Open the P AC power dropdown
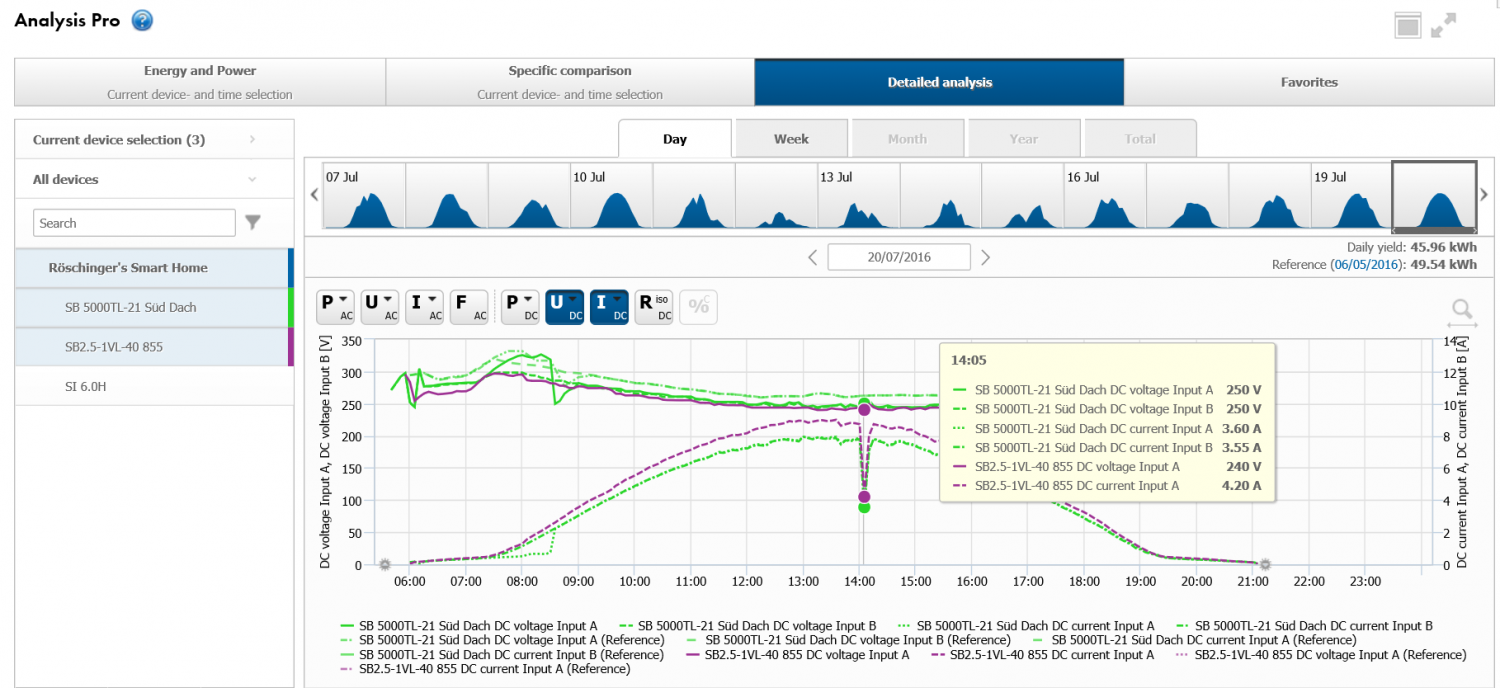1500x688 pixels. [335, 307]
